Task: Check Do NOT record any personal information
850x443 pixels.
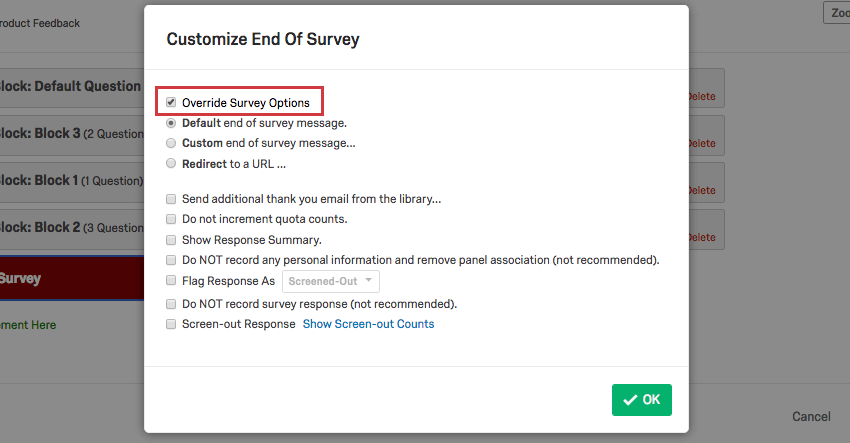Action: point(172,260)
